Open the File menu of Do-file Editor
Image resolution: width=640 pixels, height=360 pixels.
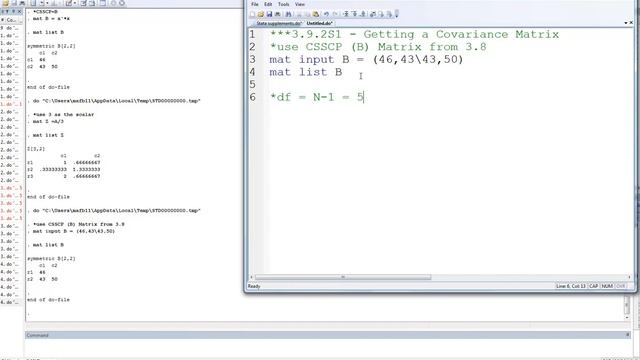coord(255,4)
